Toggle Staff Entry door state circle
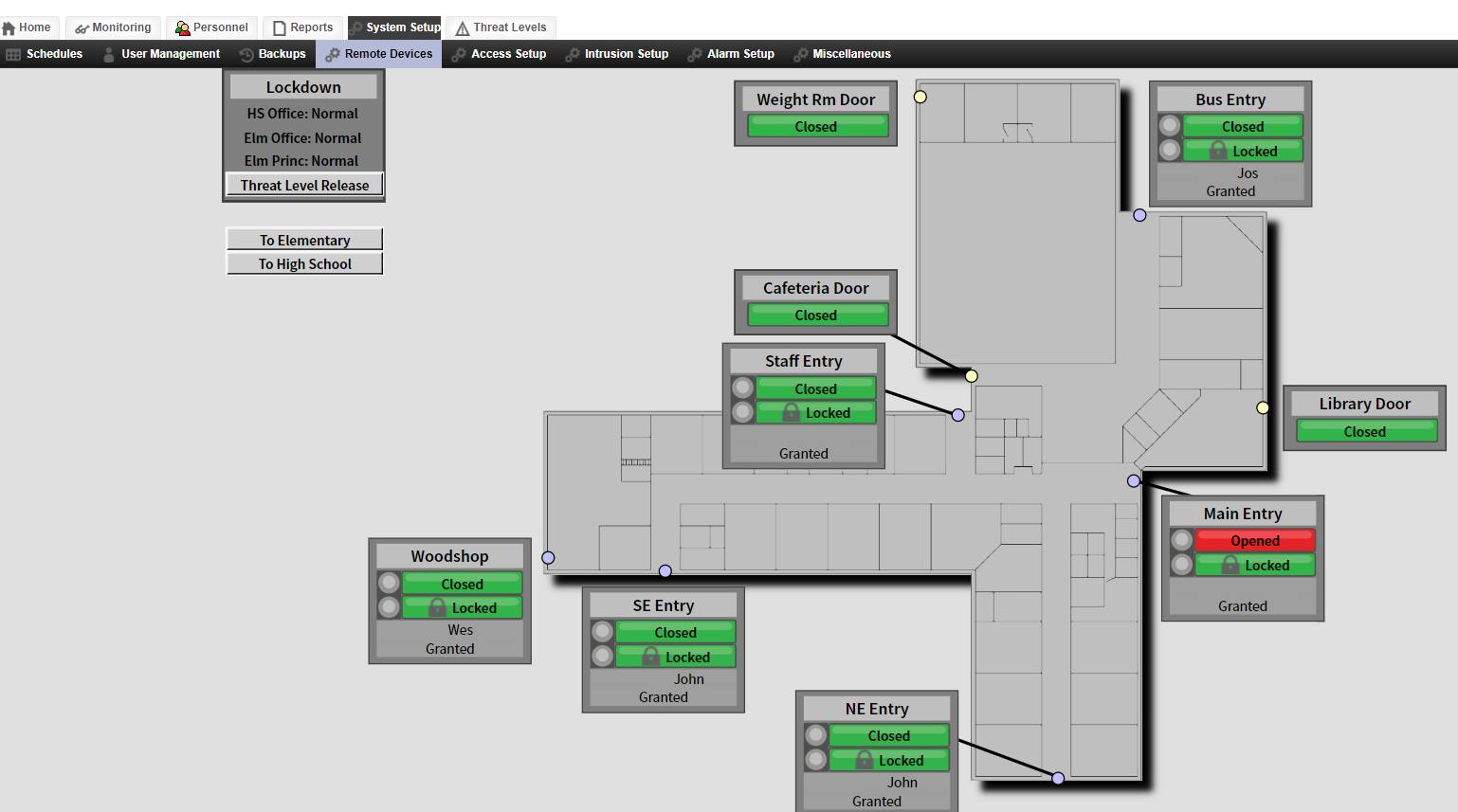The height and width of the screenshot is (812, 1458). point(743,388)
